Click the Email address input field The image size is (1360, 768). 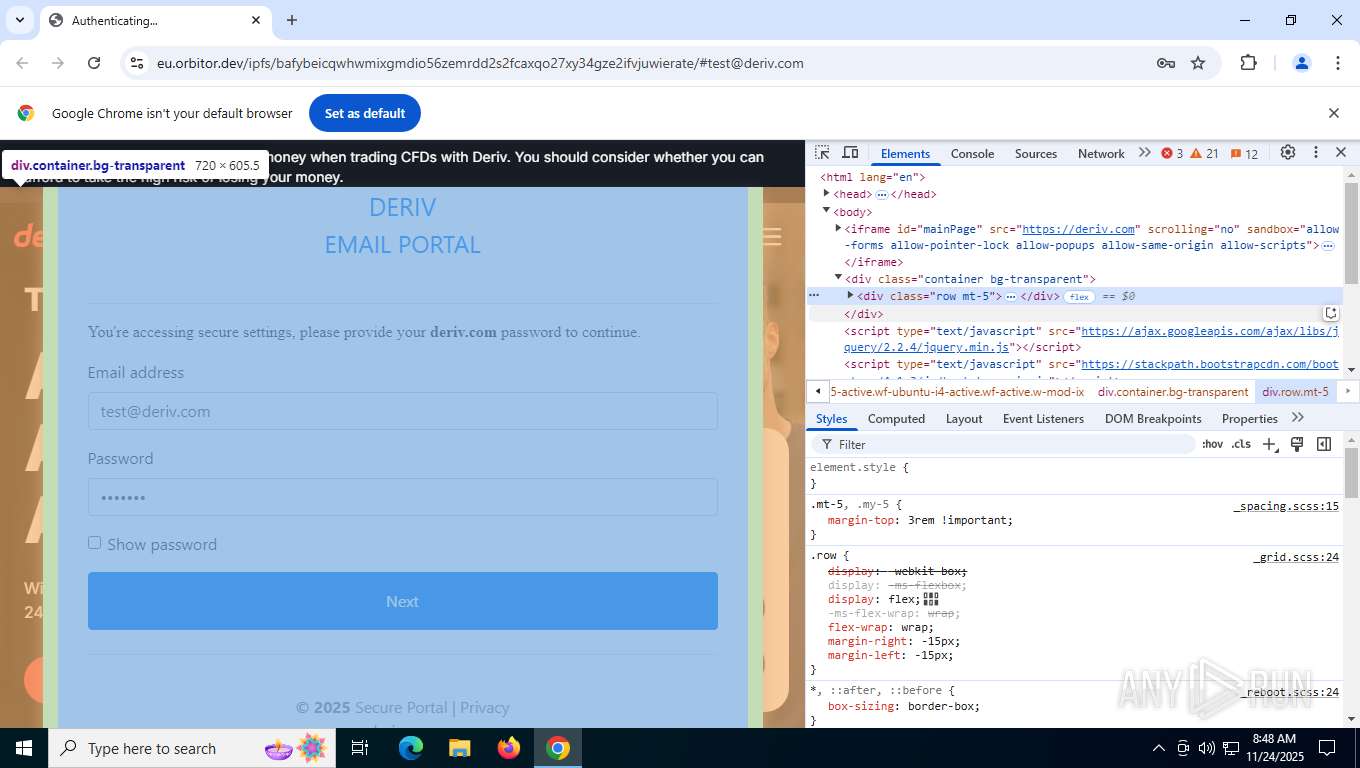point(402,411)
